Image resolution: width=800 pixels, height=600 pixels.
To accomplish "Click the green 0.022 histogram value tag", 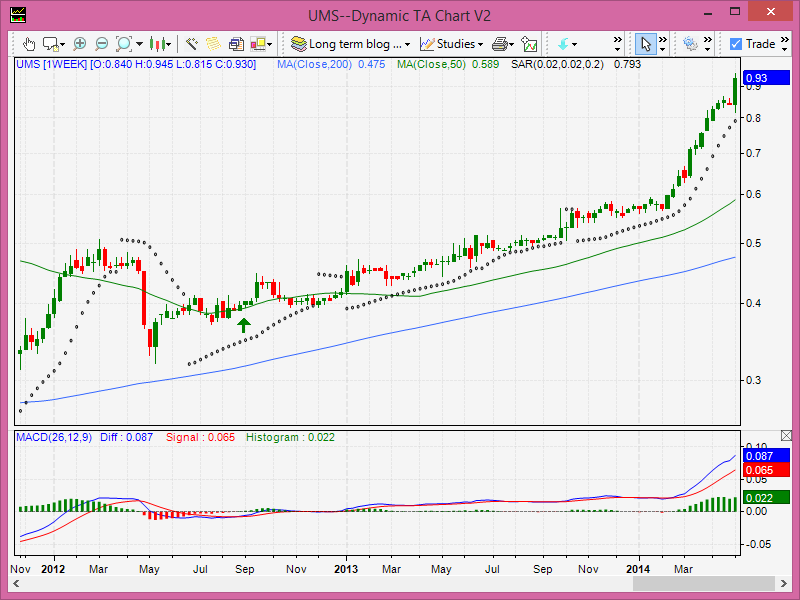I will click(x=766, y=497).
